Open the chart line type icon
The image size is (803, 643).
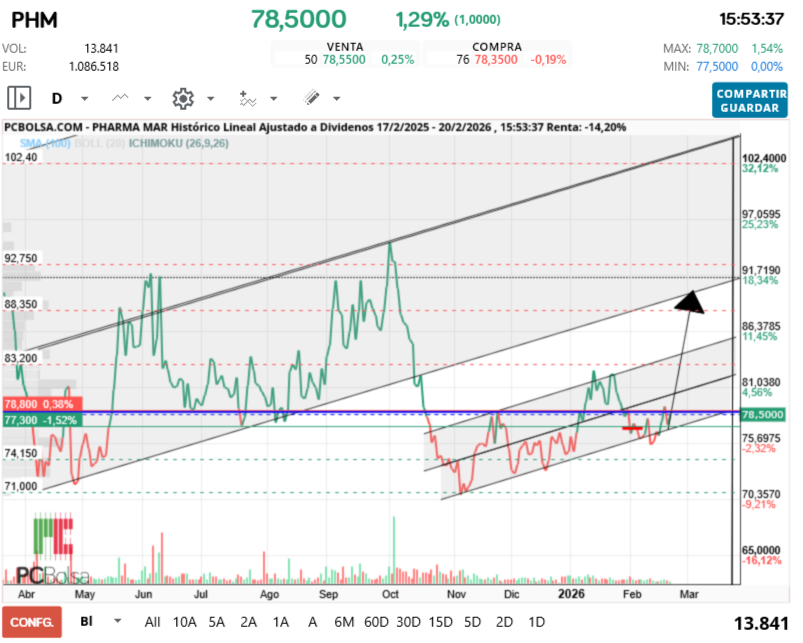coord(120,98)
